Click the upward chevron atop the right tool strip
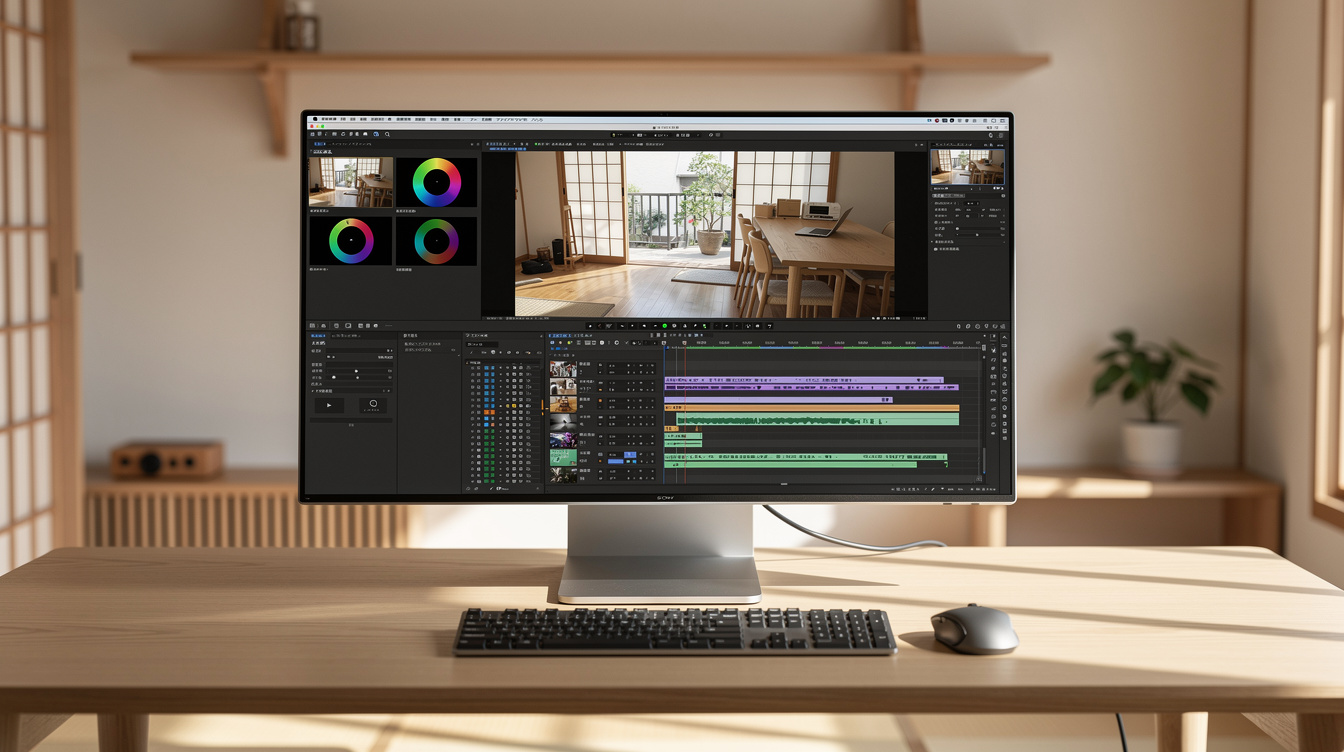Image resolution: width=1344 pixels, height=752 pixels. pyautogui.click(x=1004, y=338)
